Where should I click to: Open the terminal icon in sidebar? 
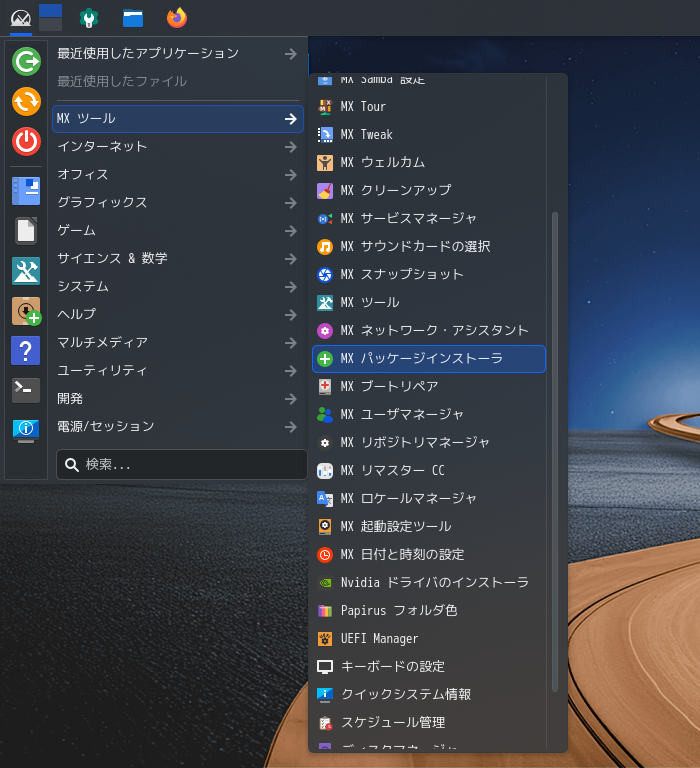tap(26, 390)
